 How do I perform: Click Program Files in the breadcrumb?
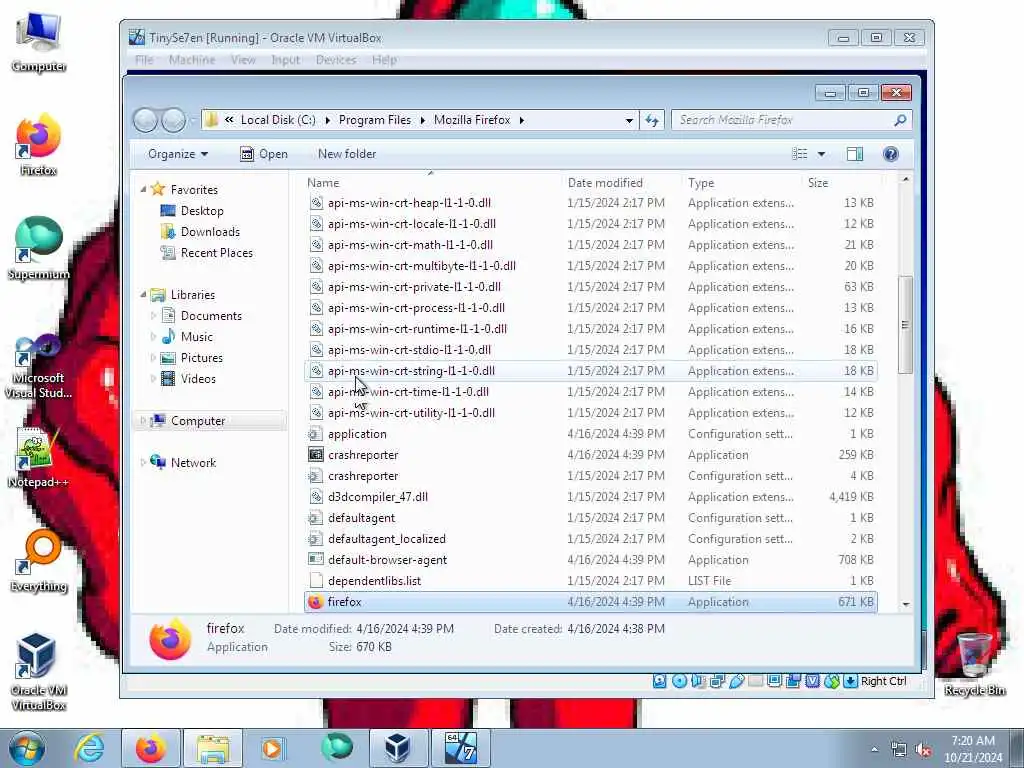(375, 120)
